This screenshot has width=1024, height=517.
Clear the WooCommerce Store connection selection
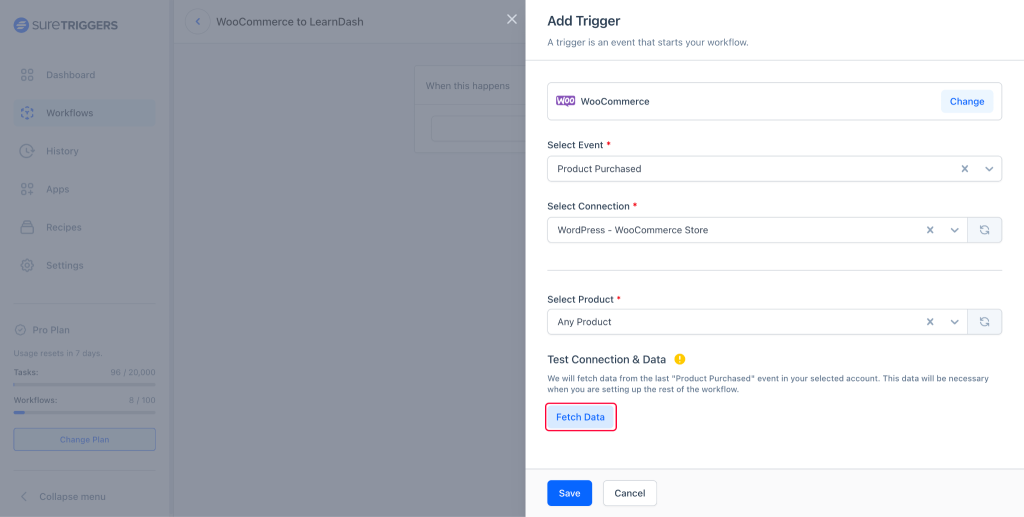pos(930,230)
